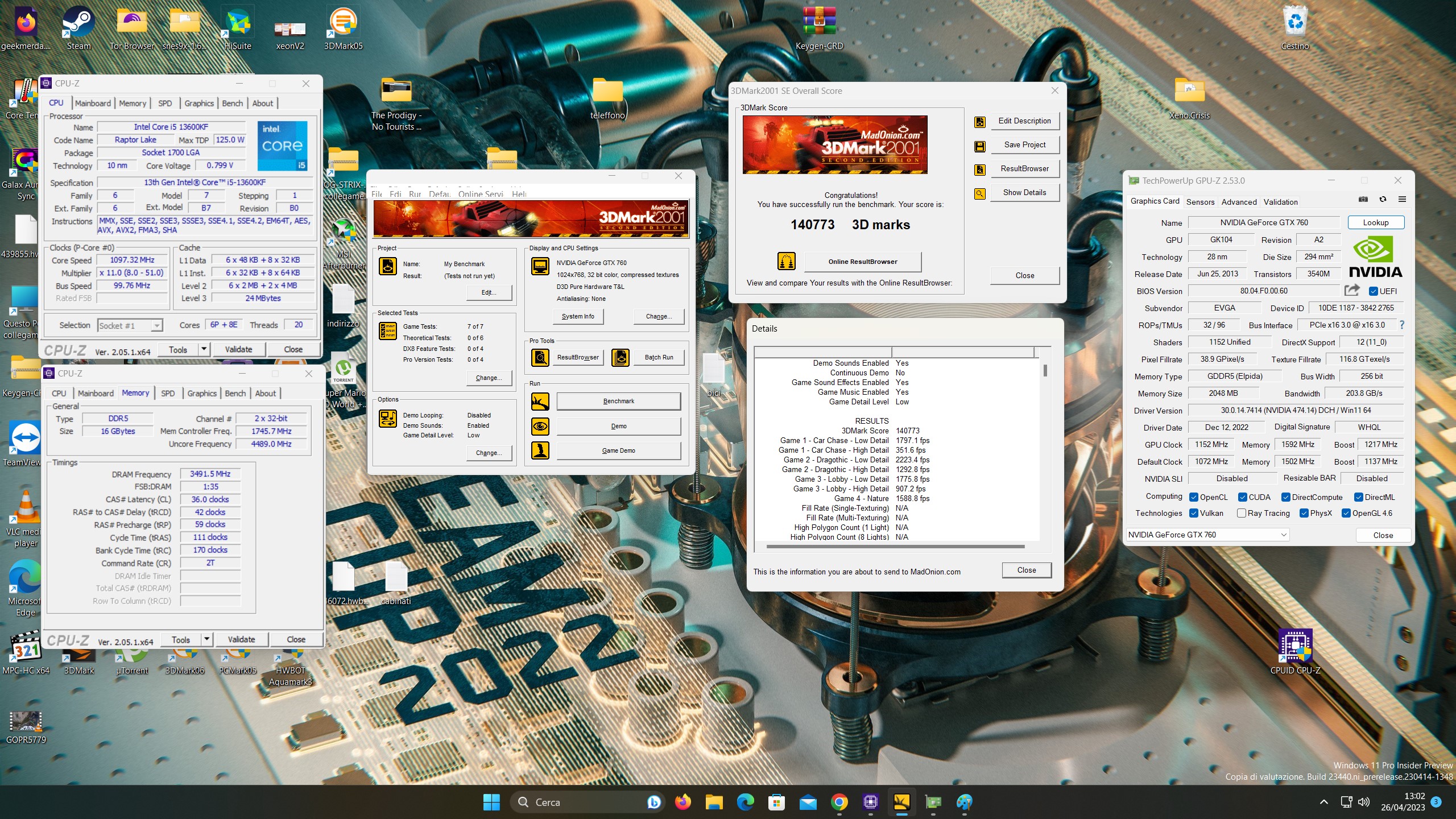Viewport: 1456px width, 819px height.
Task: Open the GPU-Z hamburger menu icon
Action: pos(1402,200)
